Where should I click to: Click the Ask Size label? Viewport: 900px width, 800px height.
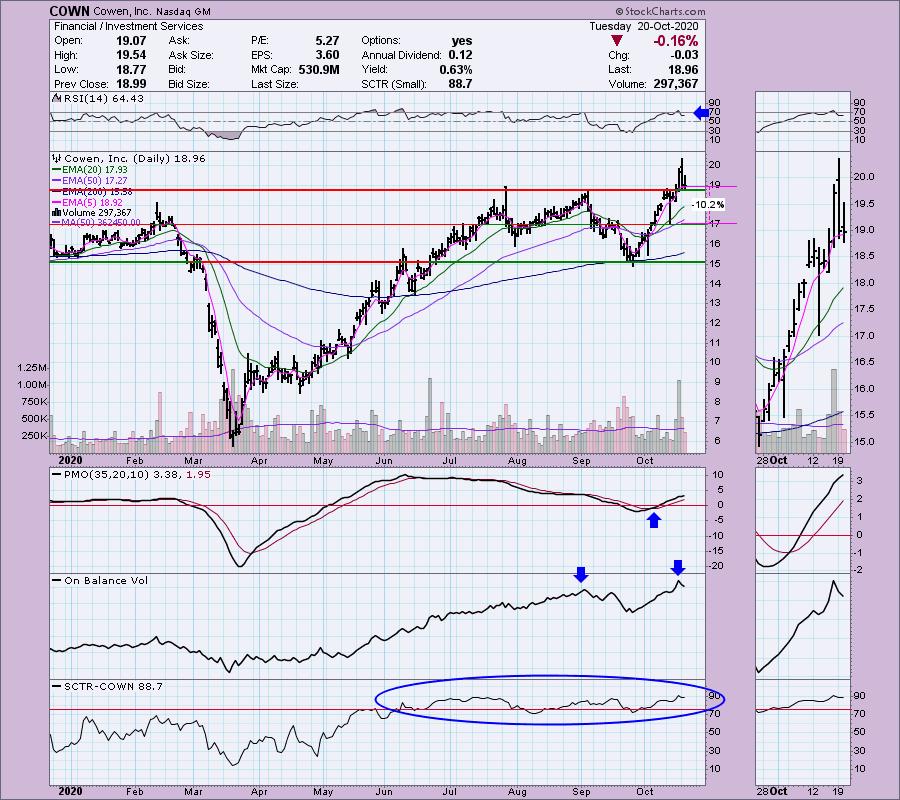tap(191, 55)
